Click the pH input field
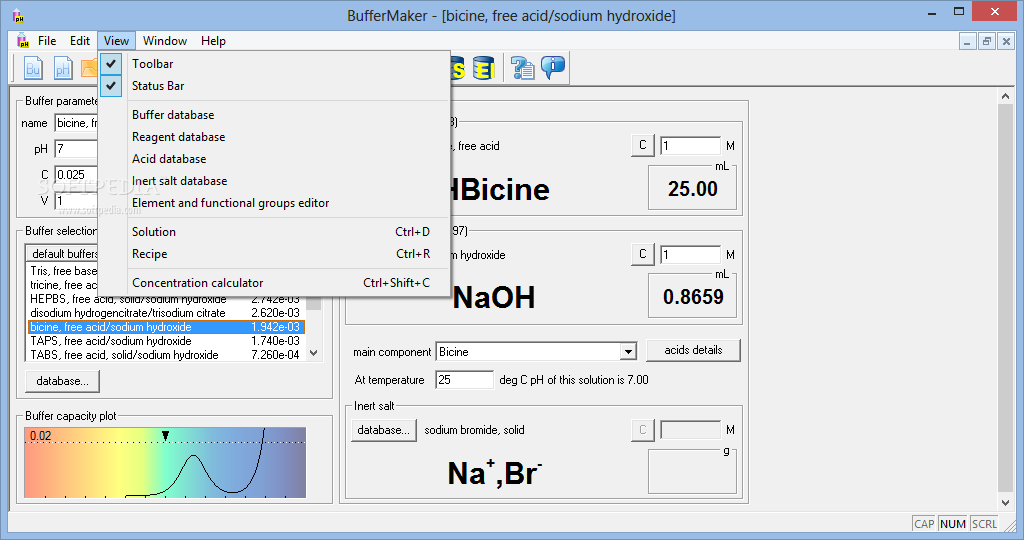1024x540 pixels. 76,149
